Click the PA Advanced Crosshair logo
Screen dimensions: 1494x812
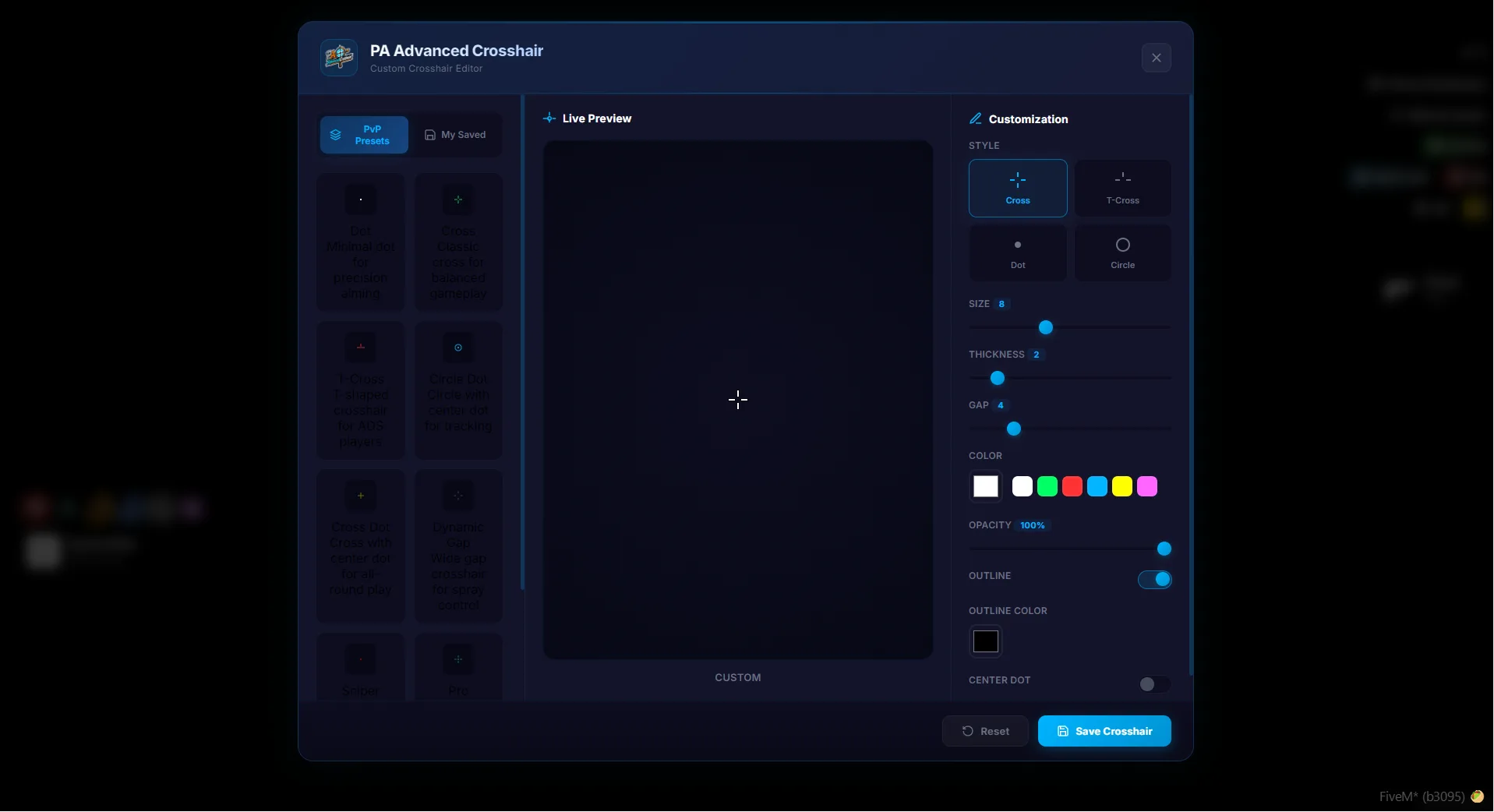(x=339, y=58)
